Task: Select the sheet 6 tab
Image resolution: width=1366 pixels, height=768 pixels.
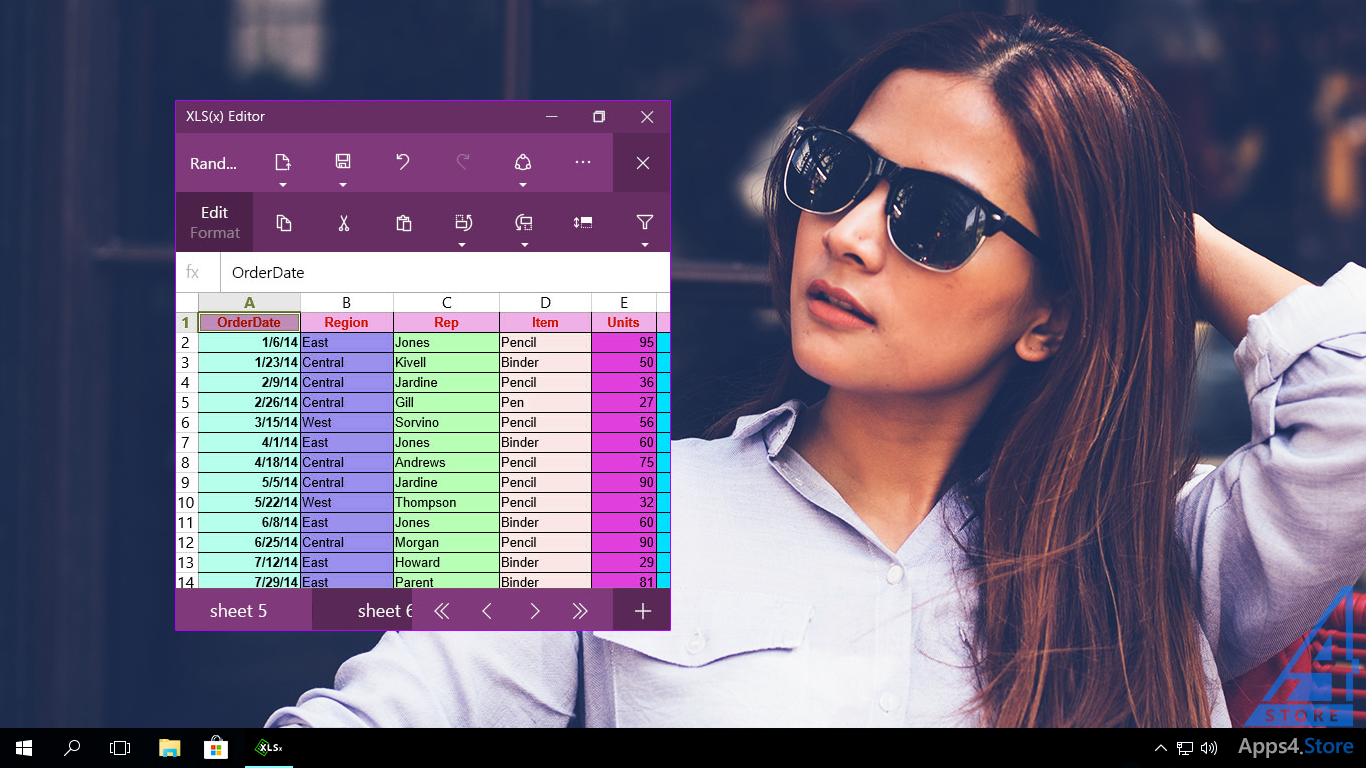Action: (363, 611)
